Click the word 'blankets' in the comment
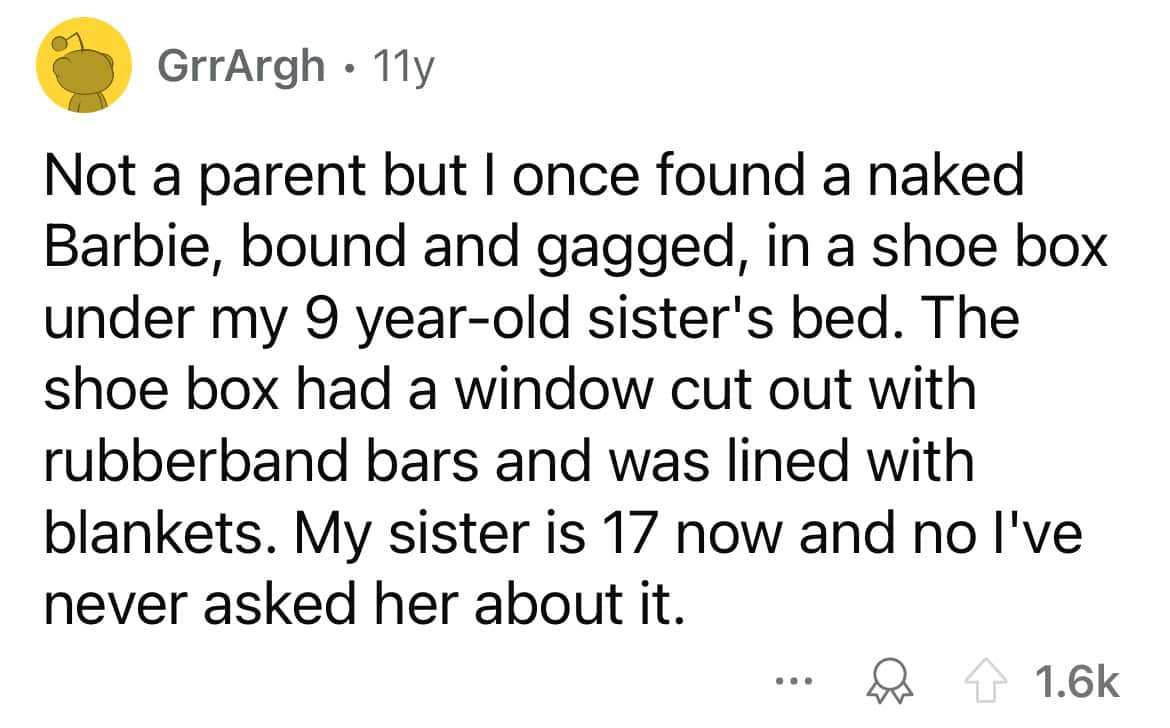The width and height of the screenshot is (1170, 728). tap(152, 532)
